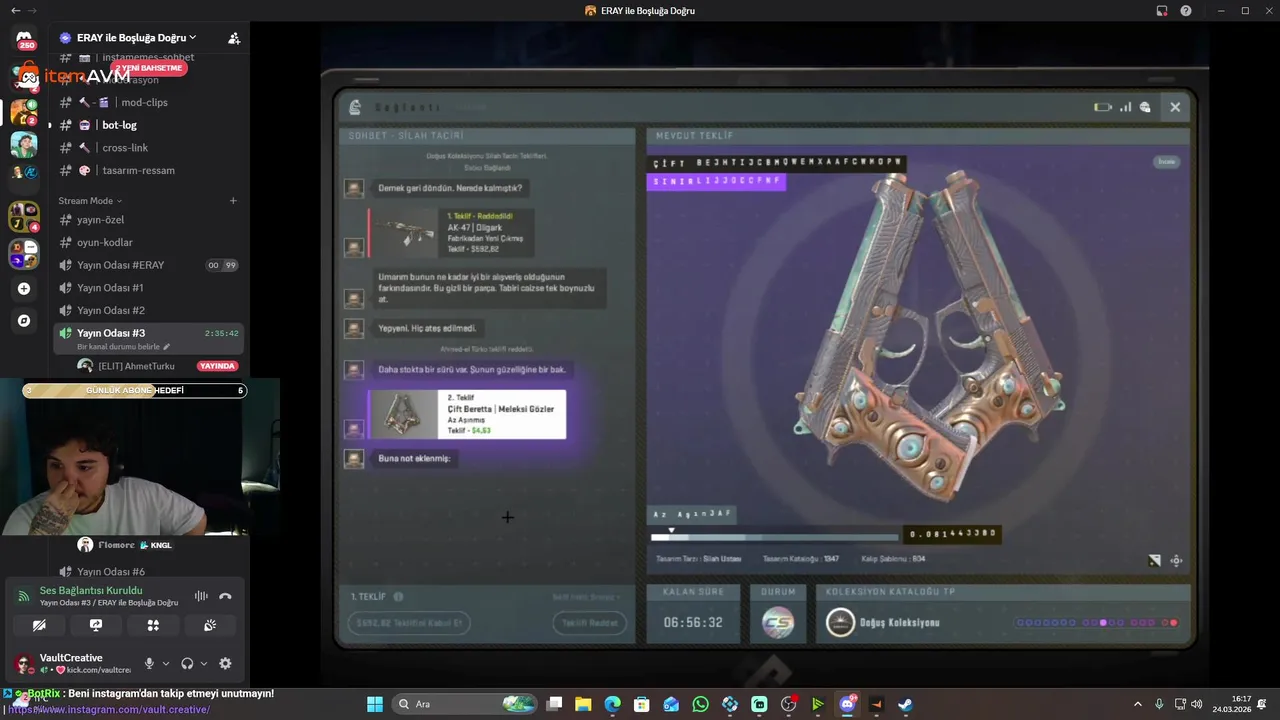Share your screen button
1280x720 pixels.
pos(96,625)
